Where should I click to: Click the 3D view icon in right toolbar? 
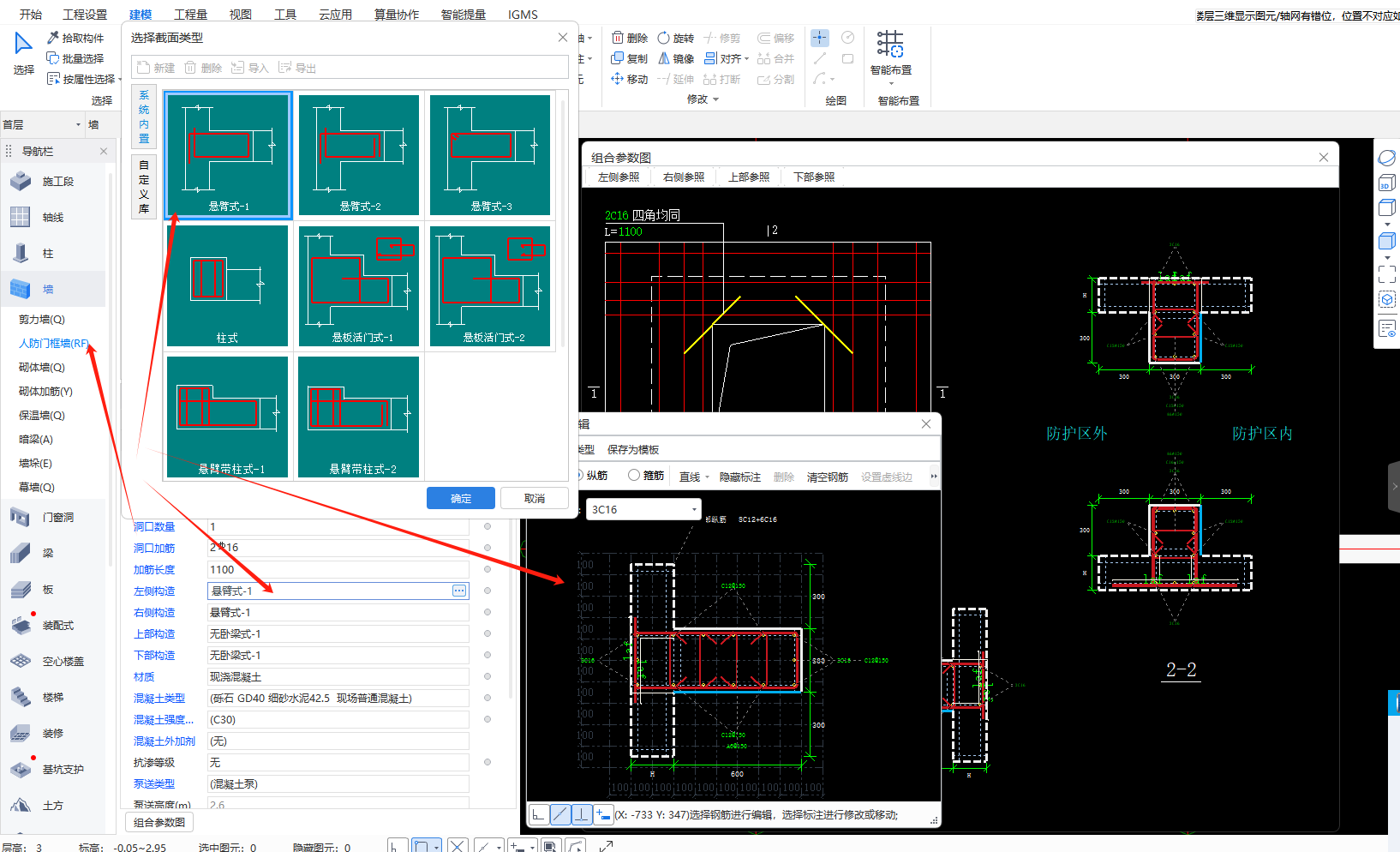[x=1386, y=183]
